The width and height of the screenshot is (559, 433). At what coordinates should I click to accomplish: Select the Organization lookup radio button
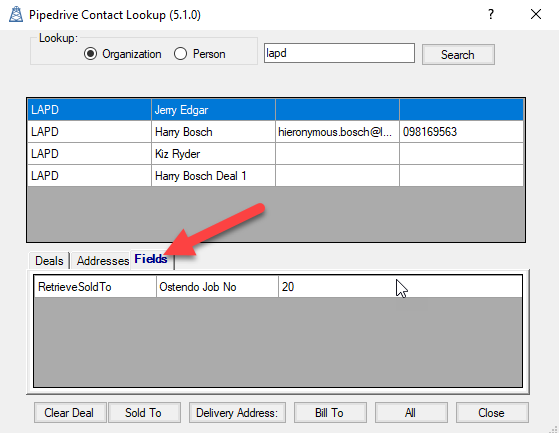91,54
